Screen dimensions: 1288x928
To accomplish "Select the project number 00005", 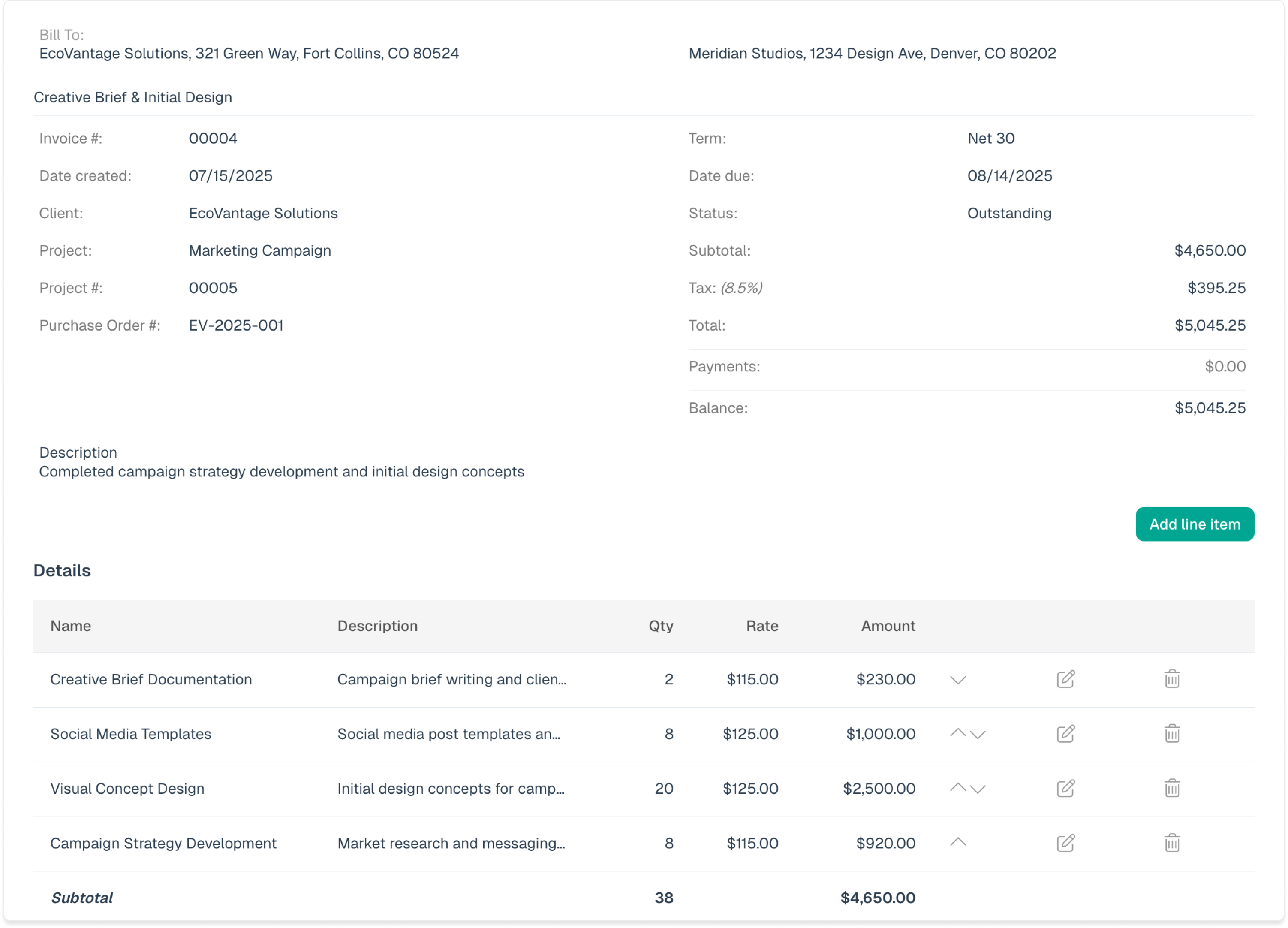I will (213, 288).
